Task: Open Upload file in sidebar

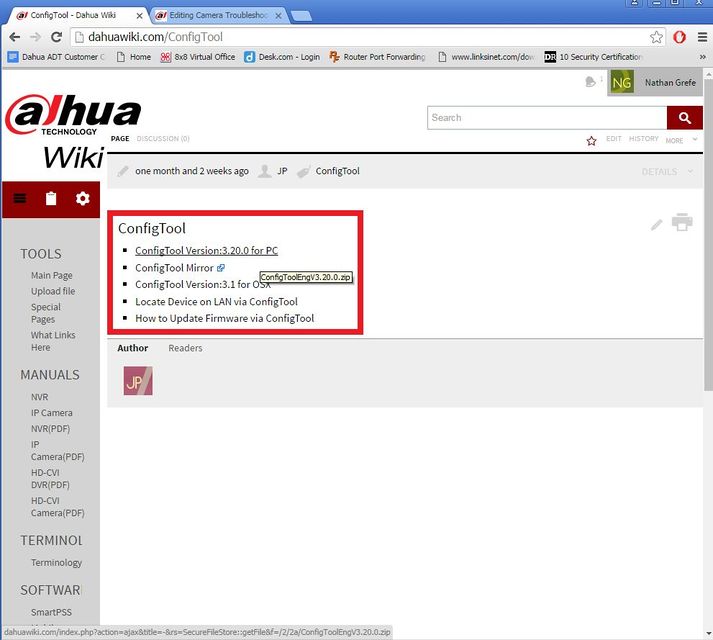Action: pos(53,291)
